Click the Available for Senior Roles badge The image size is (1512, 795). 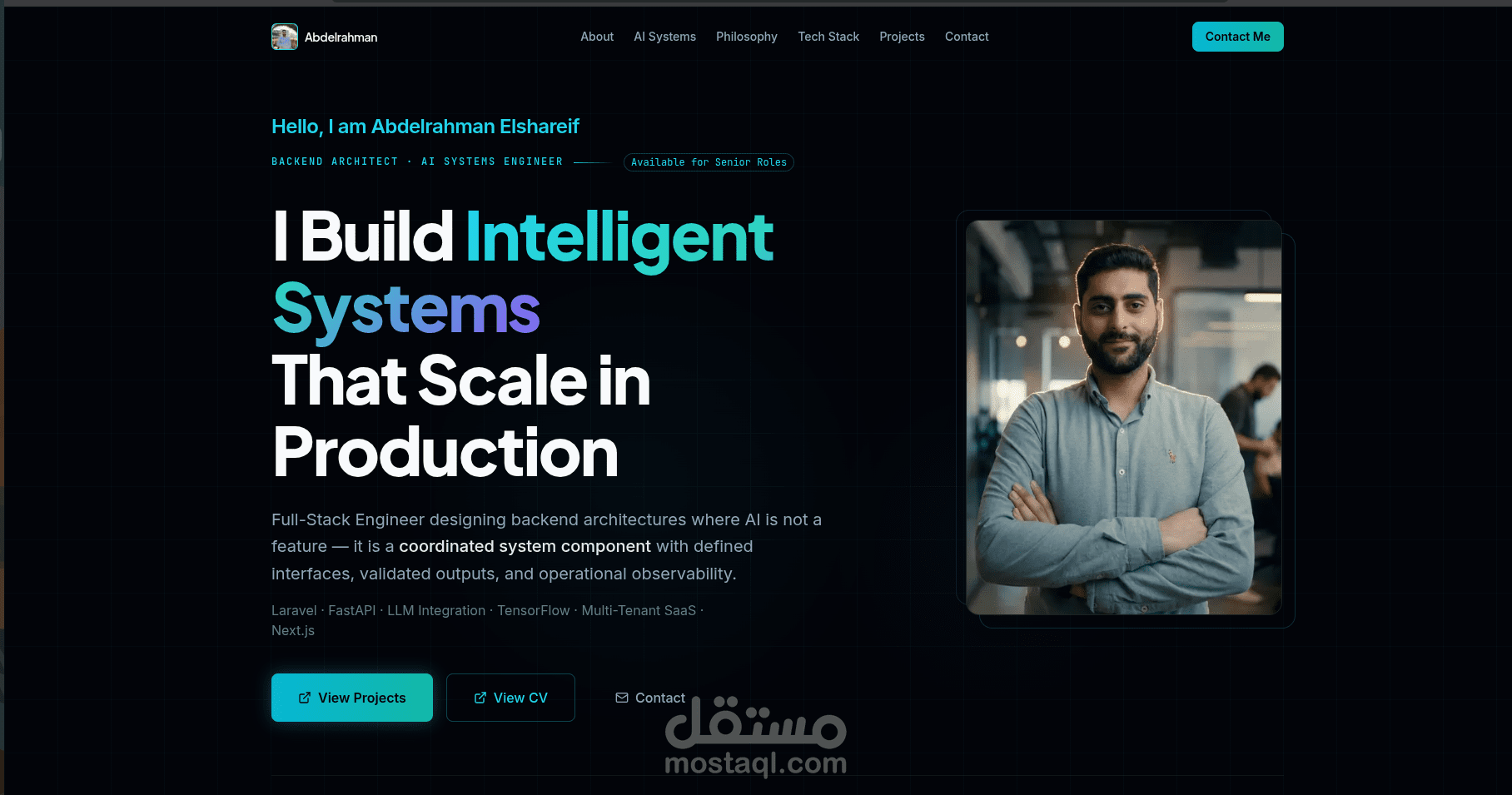pyautogui.click(x=709, y=162)
